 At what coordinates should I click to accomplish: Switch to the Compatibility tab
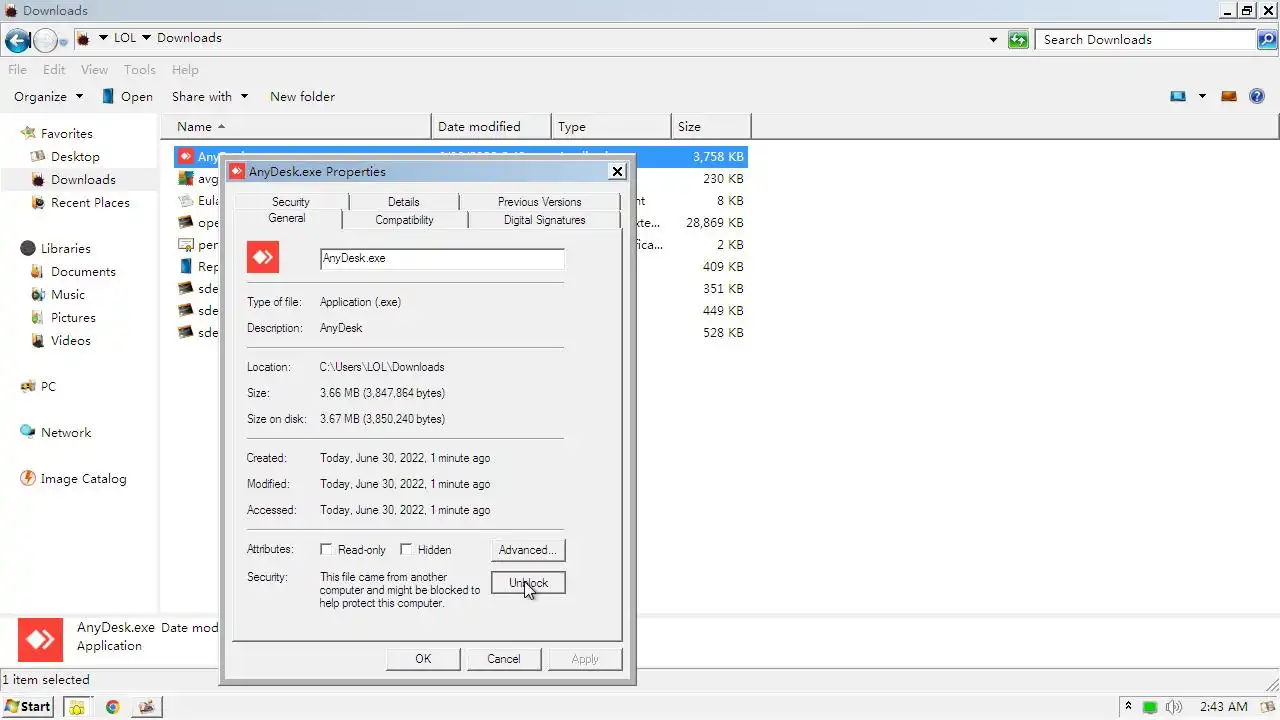point(404,220)
